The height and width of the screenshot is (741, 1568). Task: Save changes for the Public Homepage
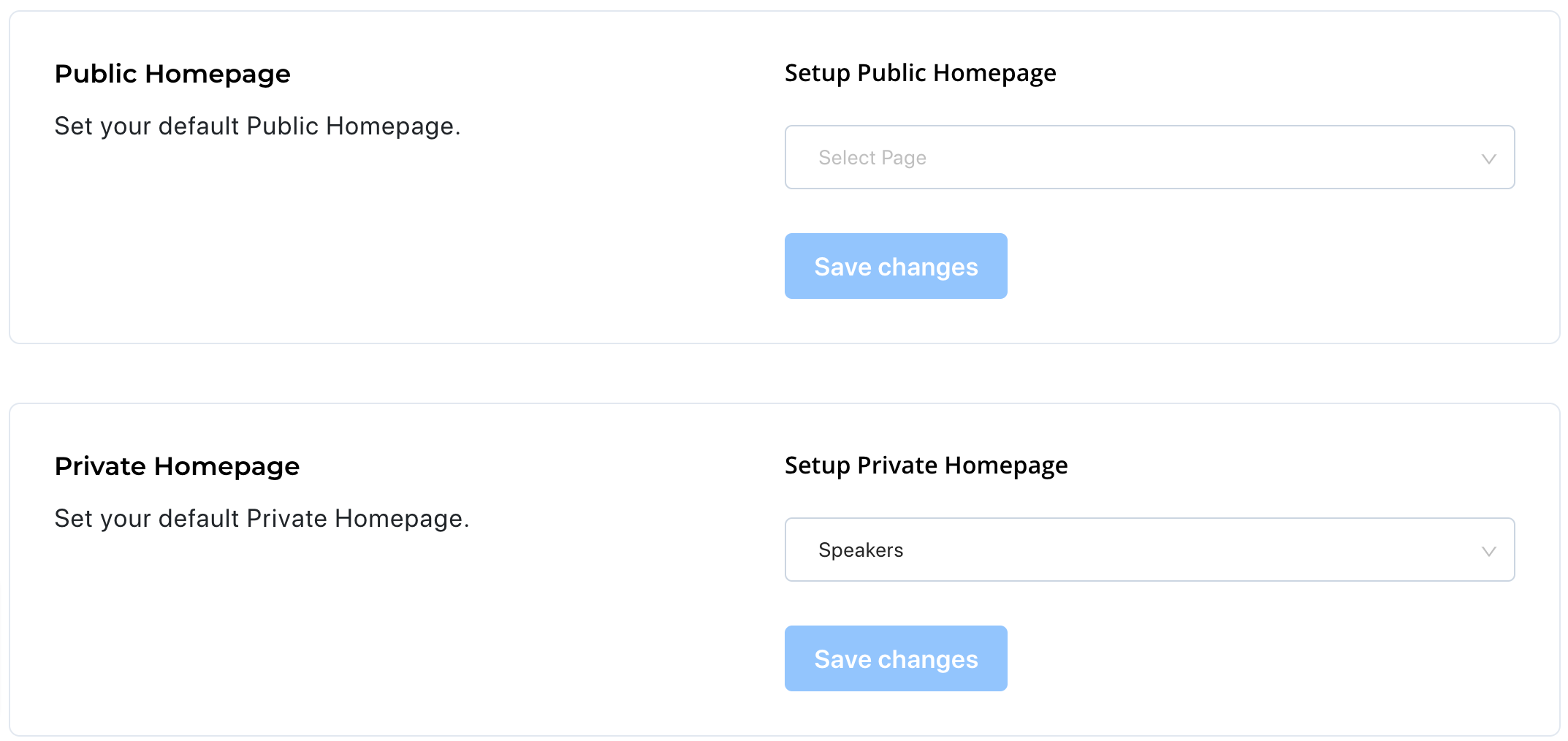pos(896,266)
